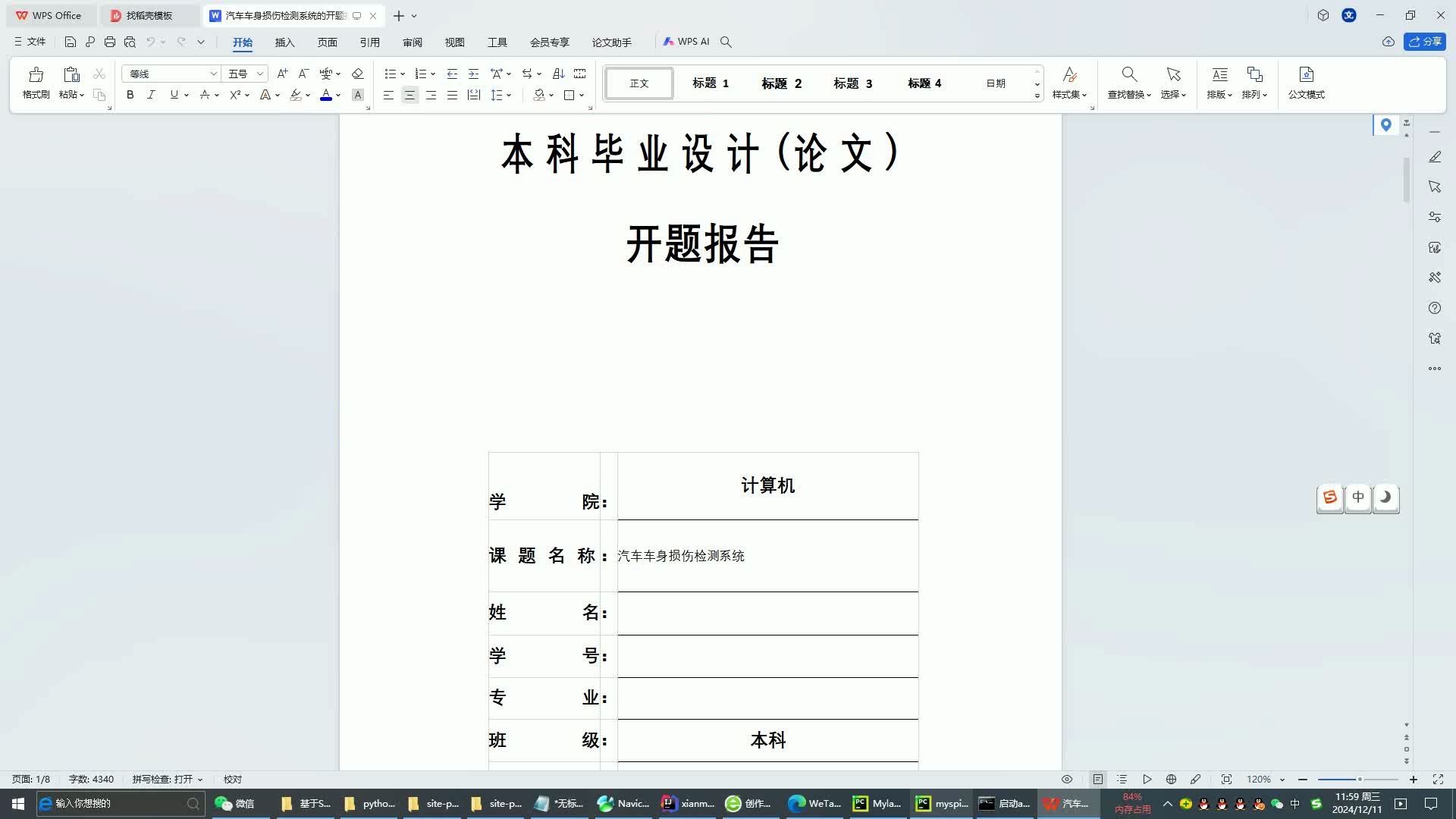1456x819 pixels.
Task: Open the View (视图) ribbon tab
Action: pos(454,42)
